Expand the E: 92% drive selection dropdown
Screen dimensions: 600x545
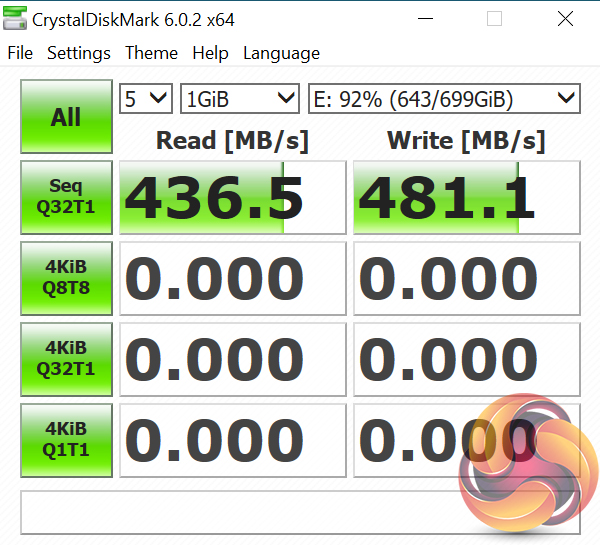tap(444, 99)
